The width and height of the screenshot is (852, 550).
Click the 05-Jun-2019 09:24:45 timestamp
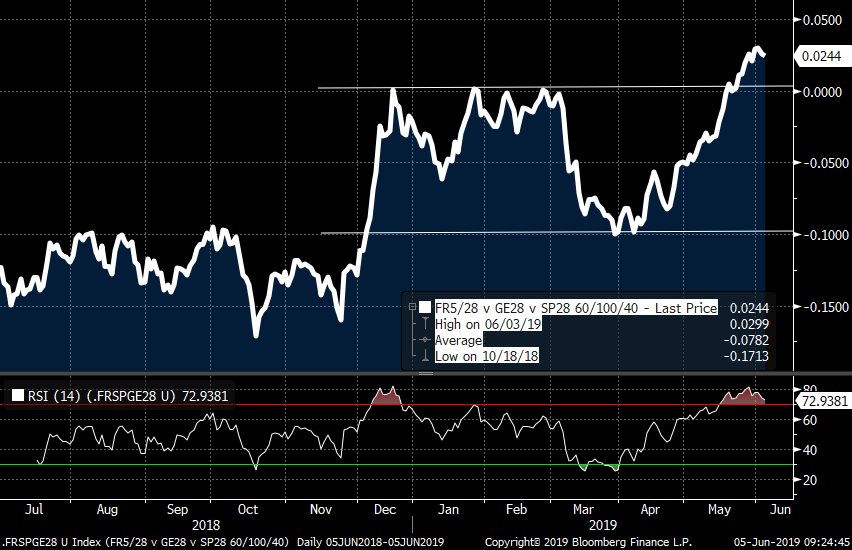point(792,542)
